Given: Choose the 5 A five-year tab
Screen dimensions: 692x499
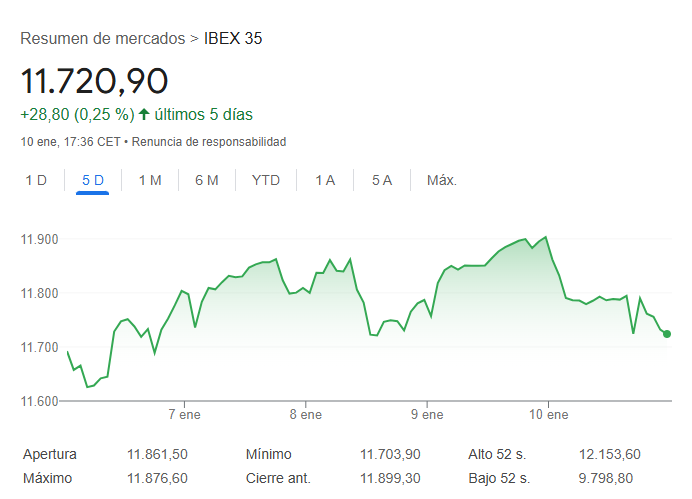Looking at the screenshot, I should [x=382, y=180].
